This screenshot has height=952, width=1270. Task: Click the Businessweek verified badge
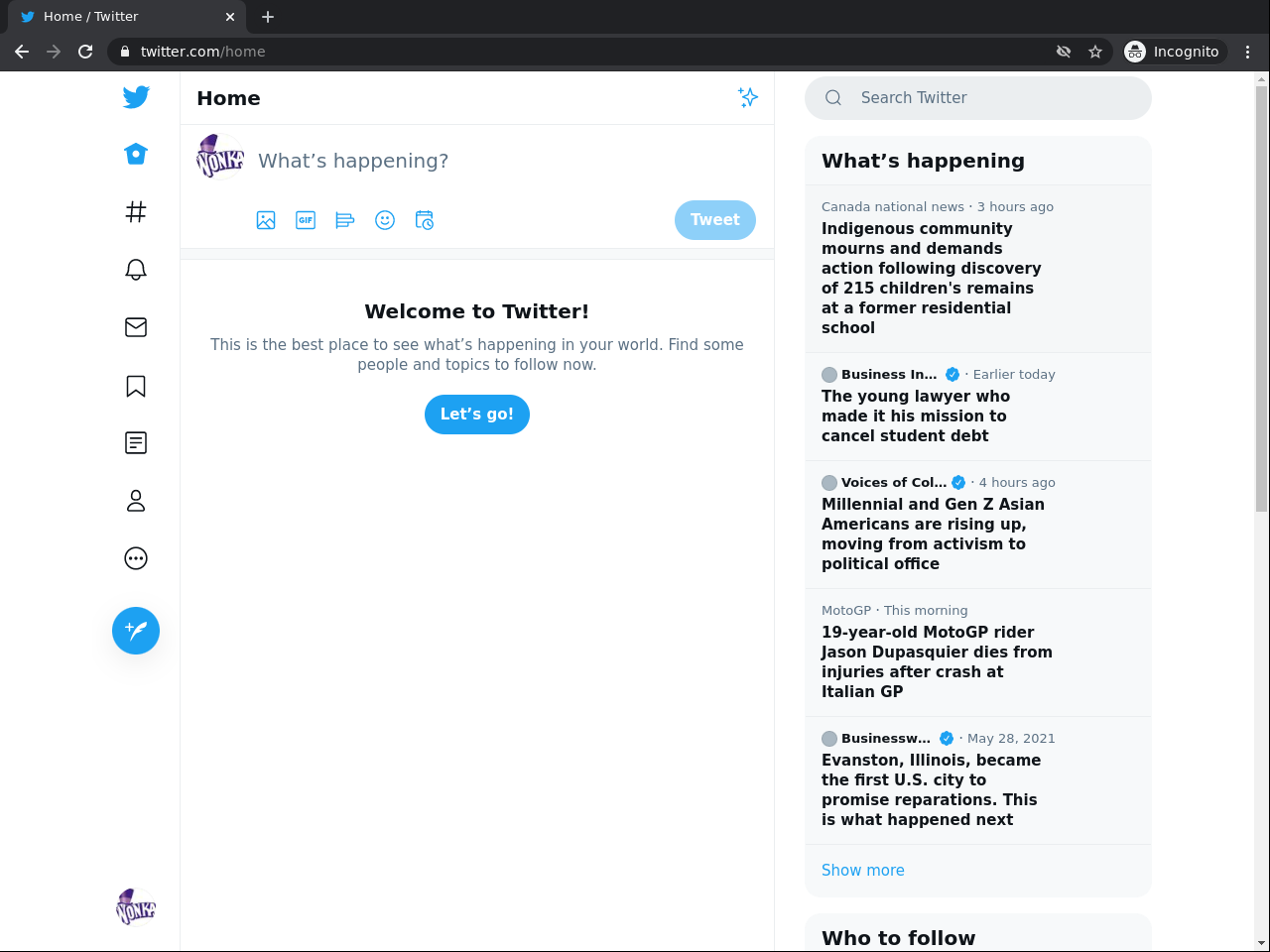click(947, 738)
